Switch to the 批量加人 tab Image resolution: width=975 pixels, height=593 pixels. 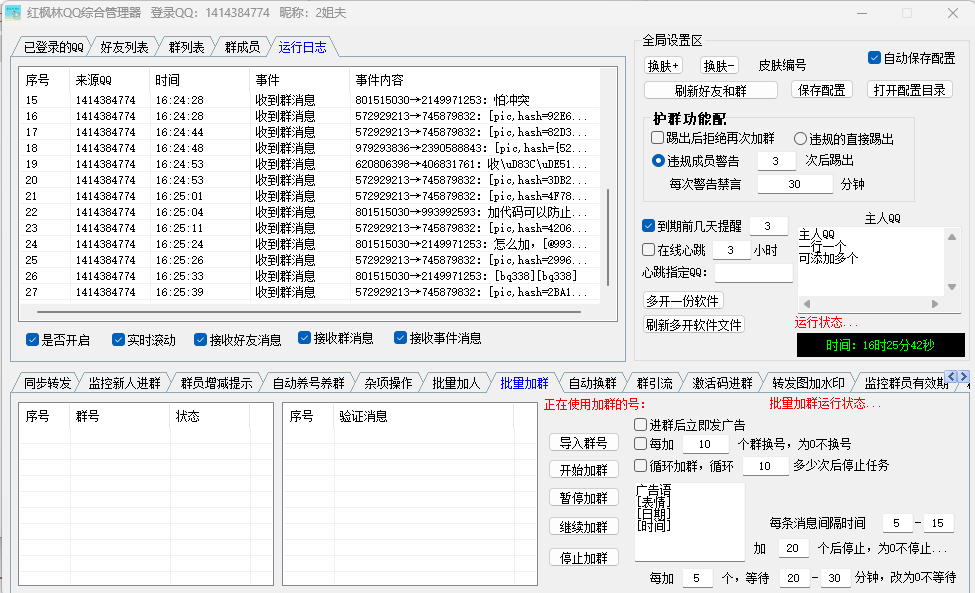coord(456,383)
